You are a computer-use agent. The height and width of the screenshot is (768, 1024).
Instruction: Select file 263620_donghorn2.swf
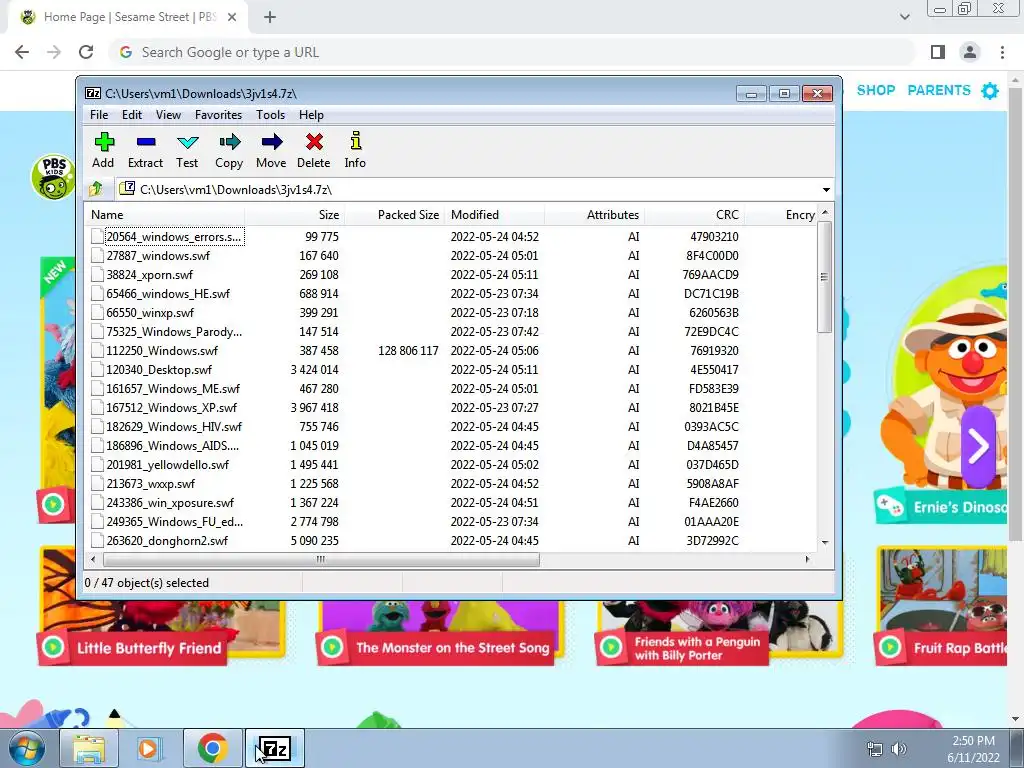(x=167, y=541)
